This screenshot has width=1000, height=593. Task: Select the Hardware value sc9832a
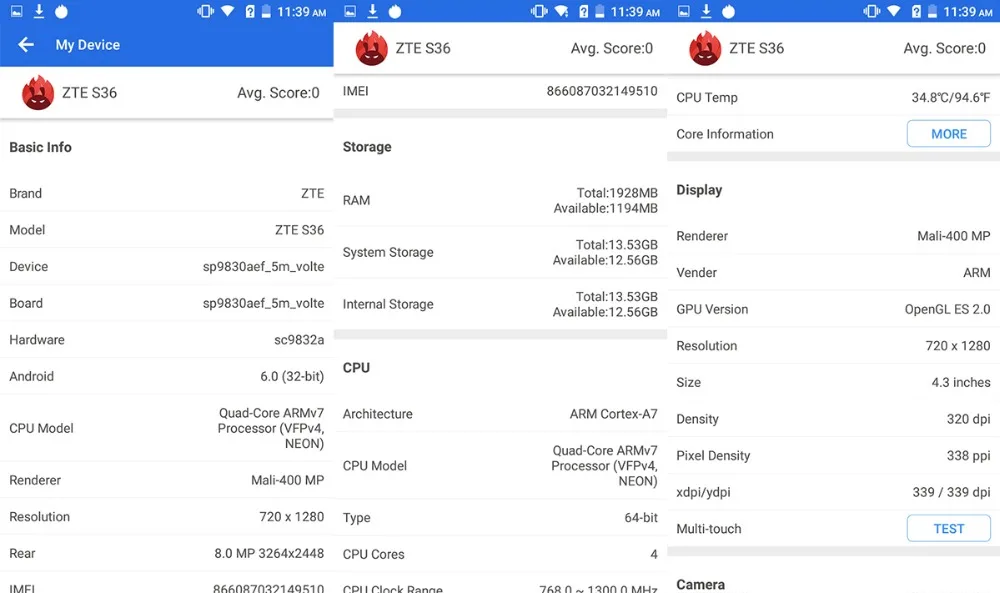[x=299, y=340]
